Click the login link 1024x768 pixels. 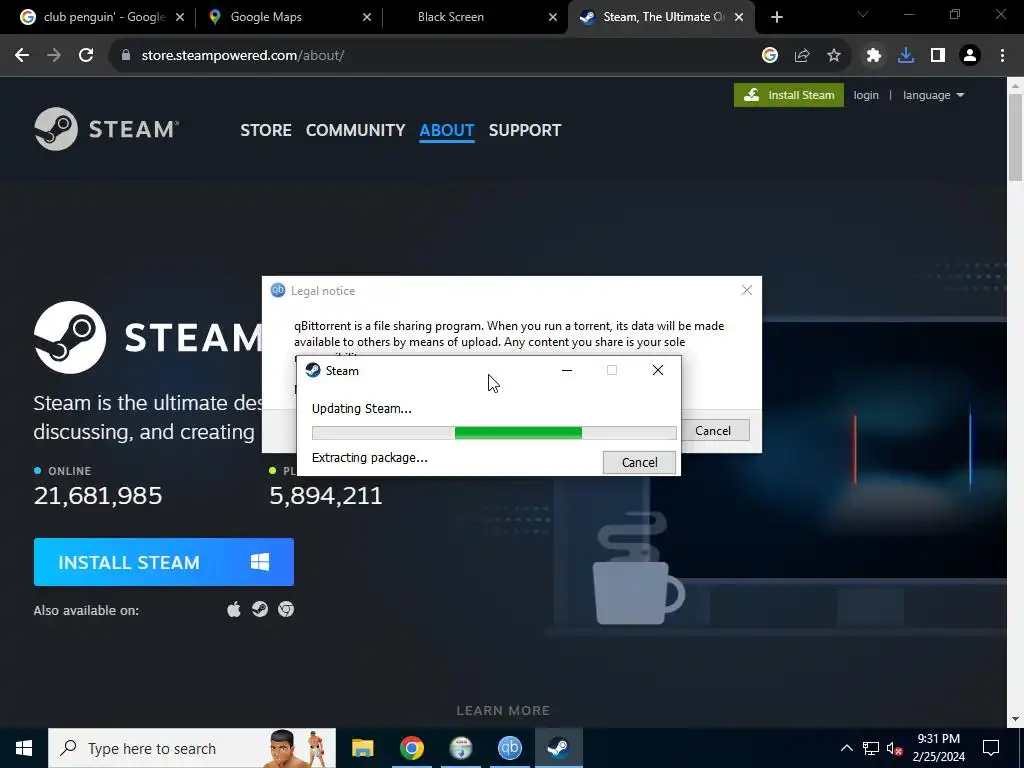click(x=866, y=95)
